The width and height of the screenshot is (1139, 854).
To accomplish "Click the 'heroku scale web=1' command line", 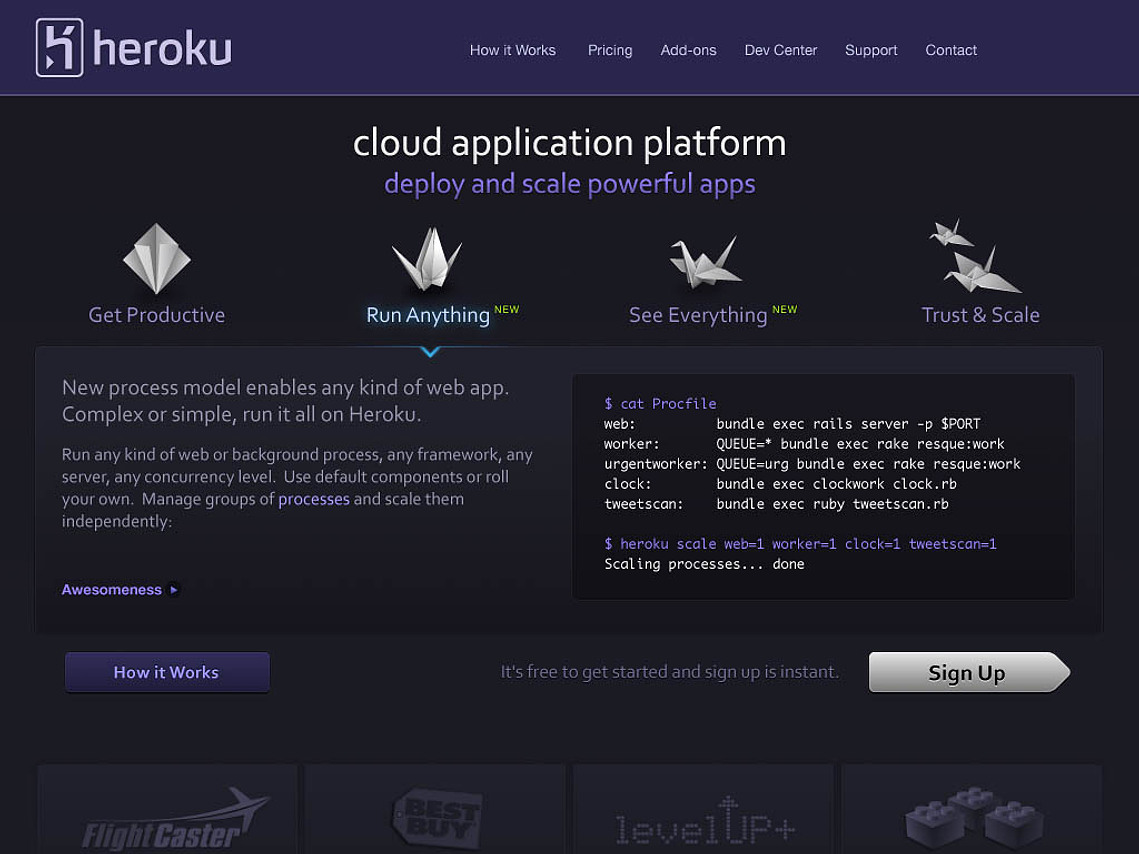I will coord(800,544).
